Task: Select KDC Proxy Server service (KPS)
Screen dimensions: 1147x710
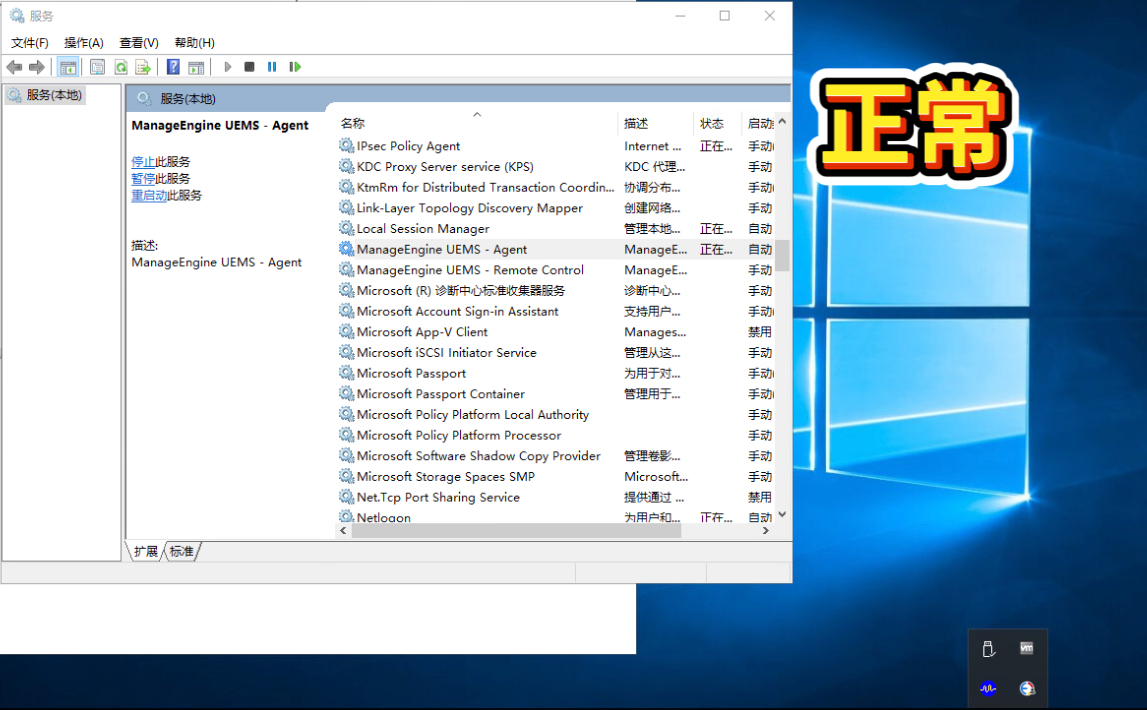Action: [445, 167]
